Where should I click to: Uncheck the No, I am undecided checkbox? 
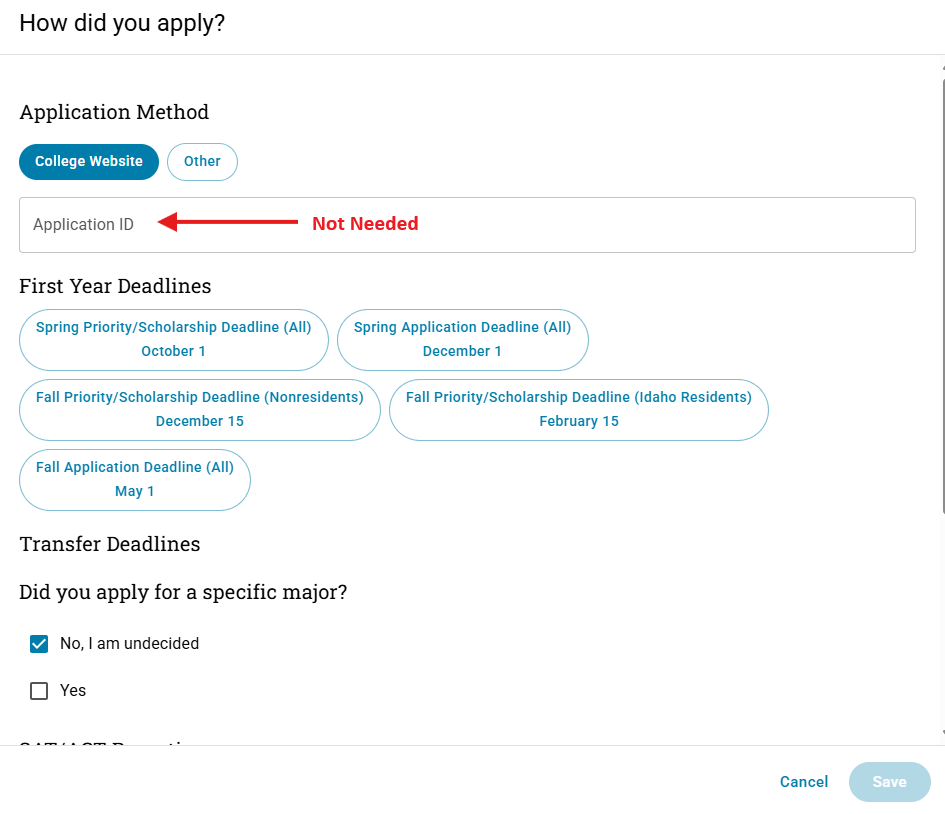tap(39, 644)
